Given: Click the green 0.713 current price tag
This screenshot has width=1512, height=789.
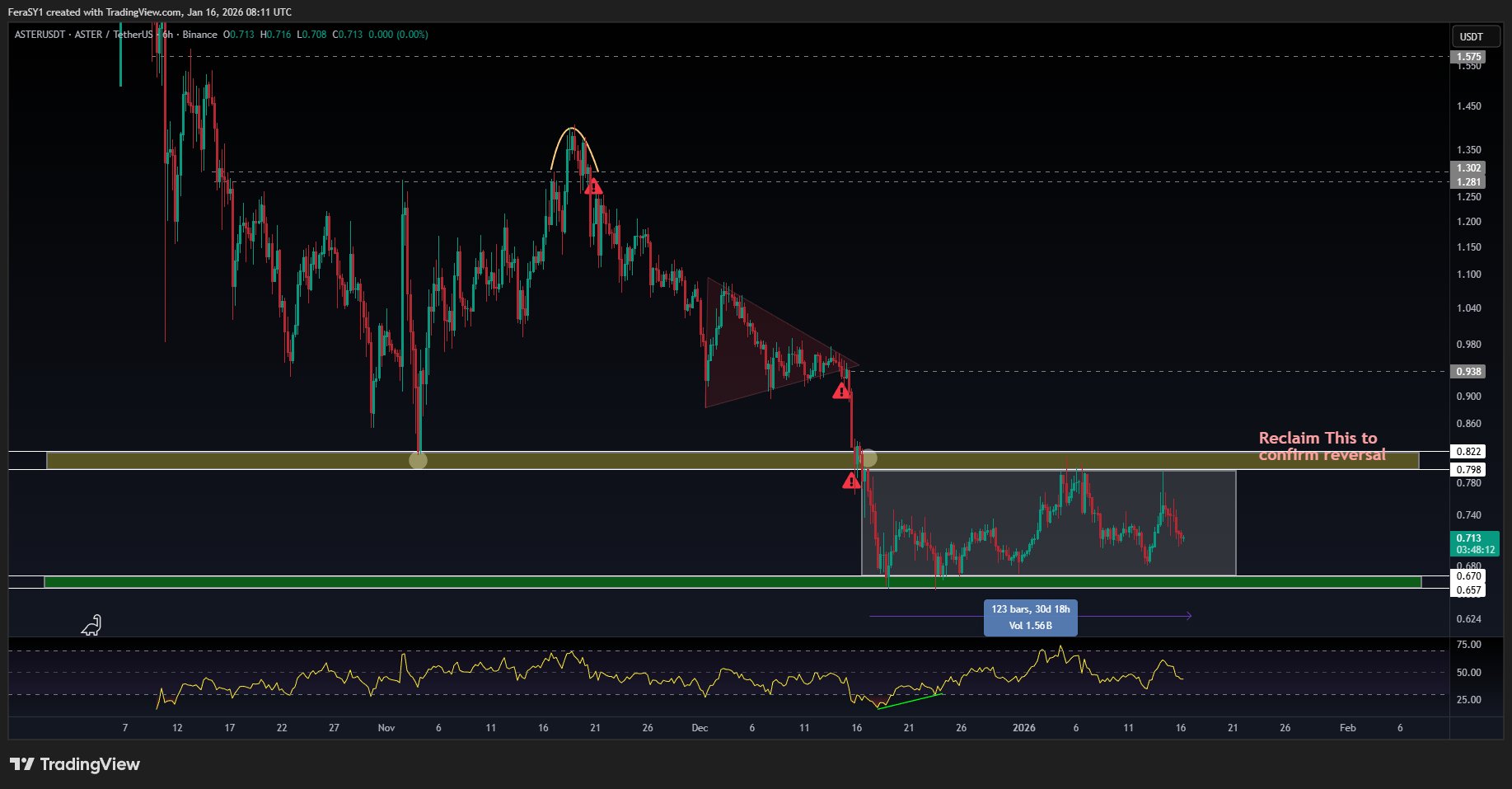Looking at the screenshot, I should point(1475,543).
